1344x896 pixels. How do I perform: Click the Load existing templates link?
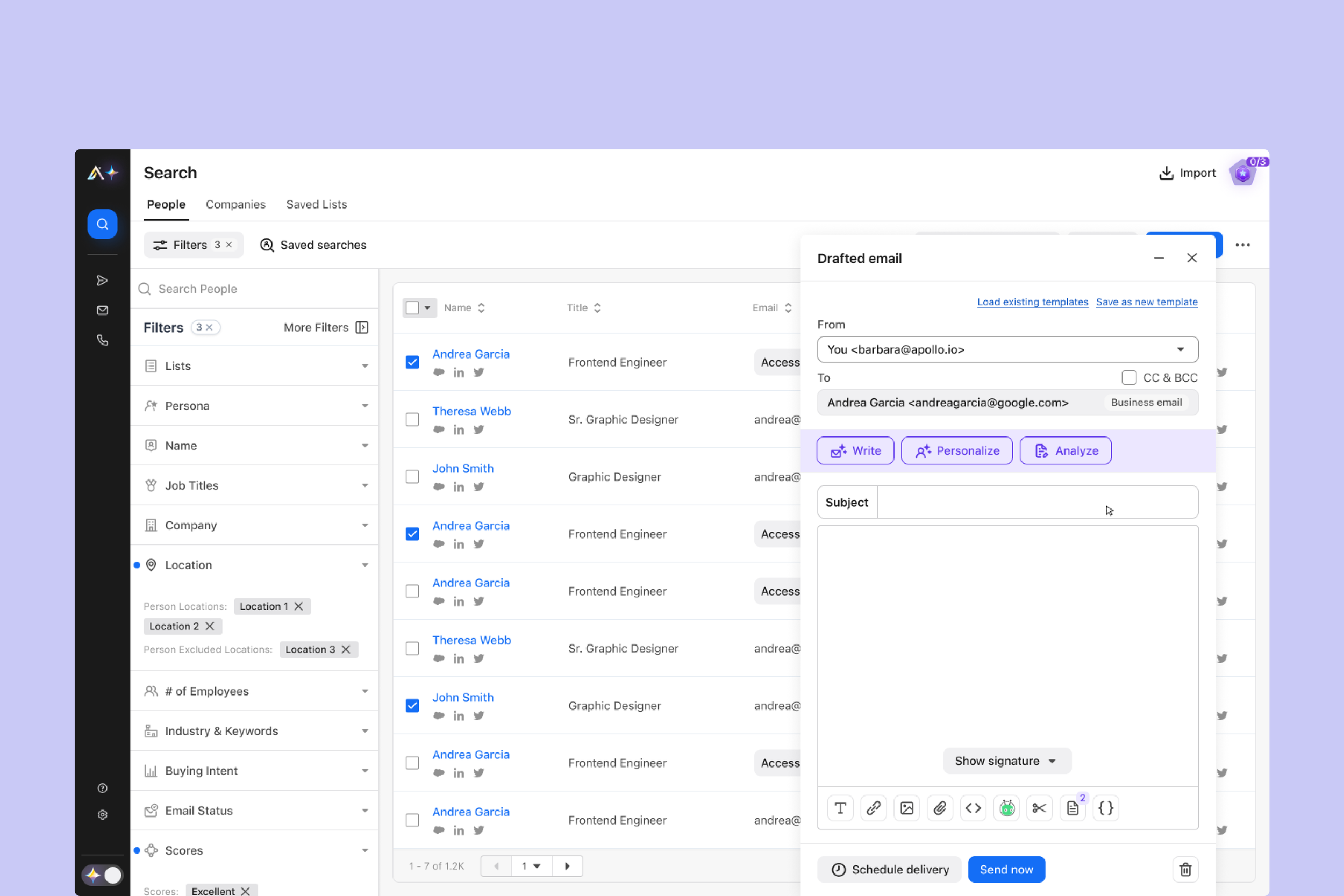[x=1032, y=302]
